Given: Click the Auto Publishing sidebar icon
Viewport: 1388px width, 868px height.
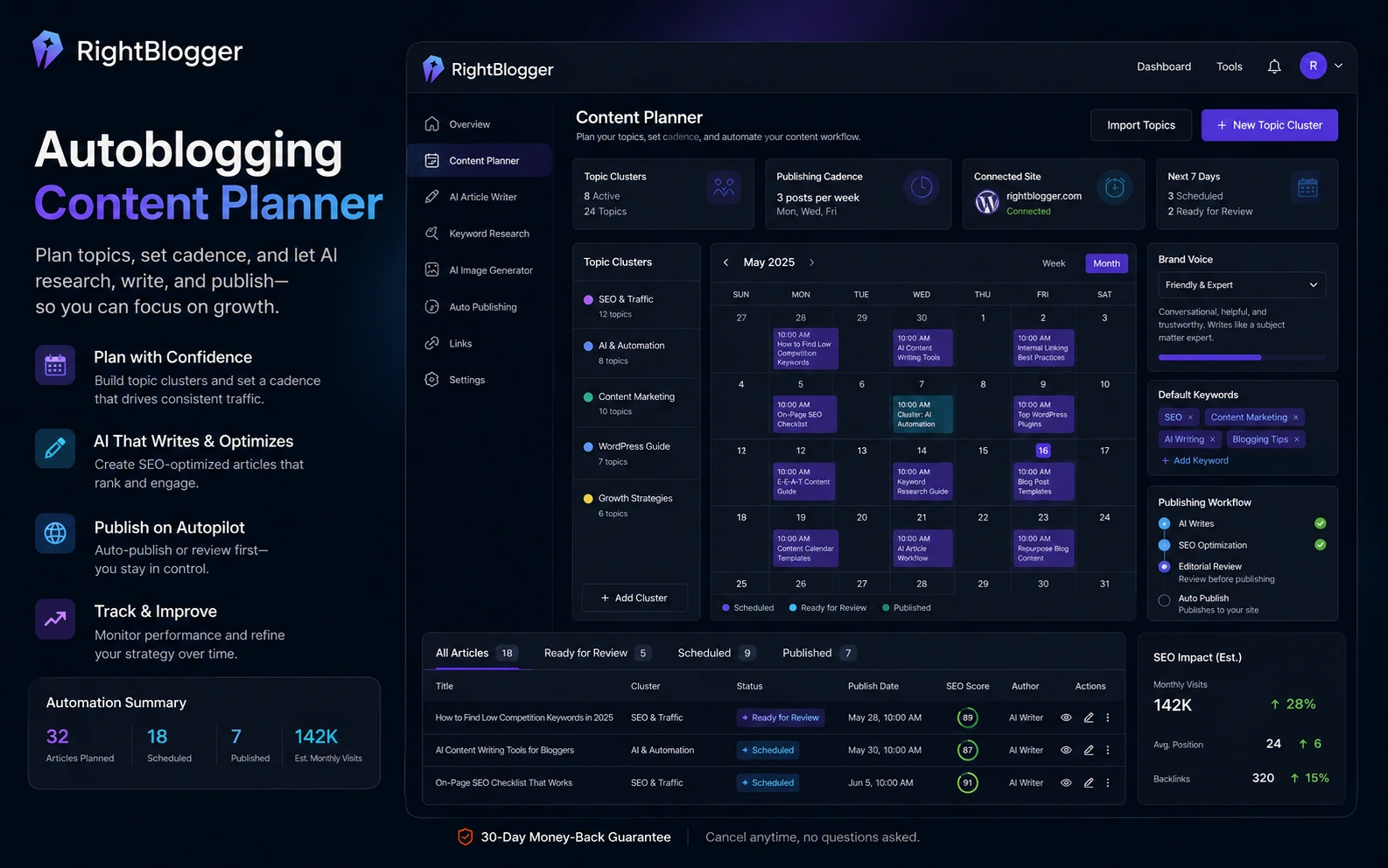Looking at the screenshot, I should [431, 307].
